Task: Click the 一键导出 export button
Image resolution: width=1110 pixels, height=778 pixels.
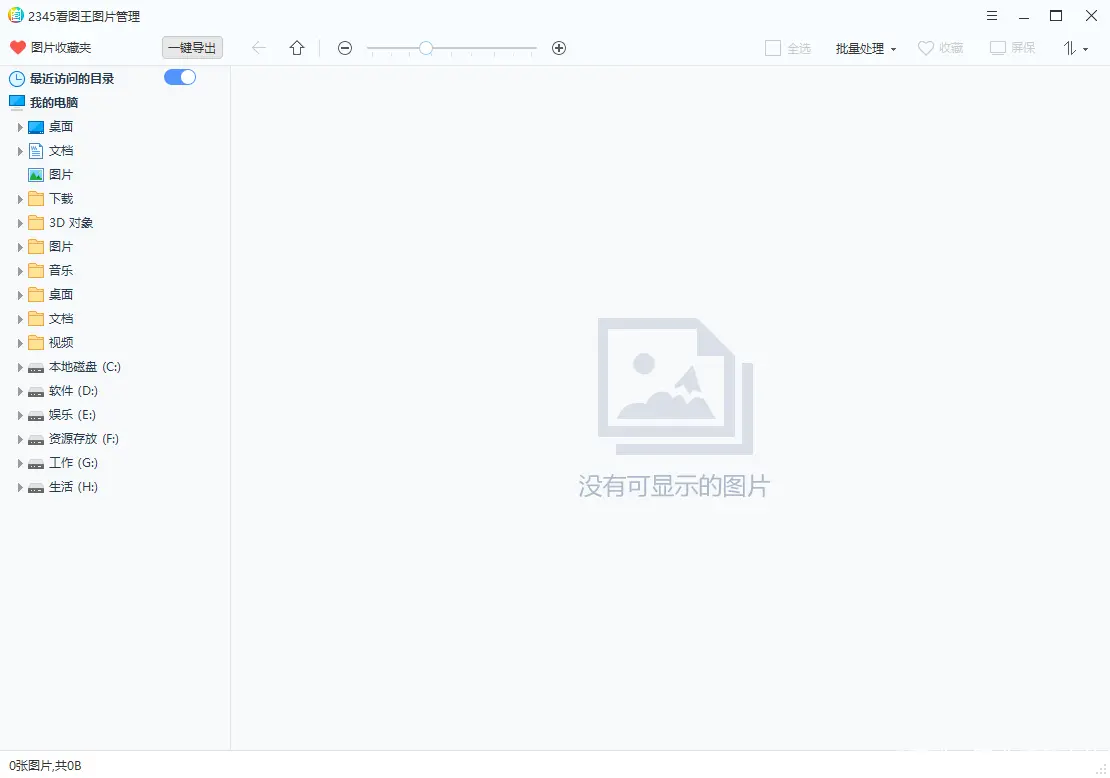Action: (x=192, y=47)
